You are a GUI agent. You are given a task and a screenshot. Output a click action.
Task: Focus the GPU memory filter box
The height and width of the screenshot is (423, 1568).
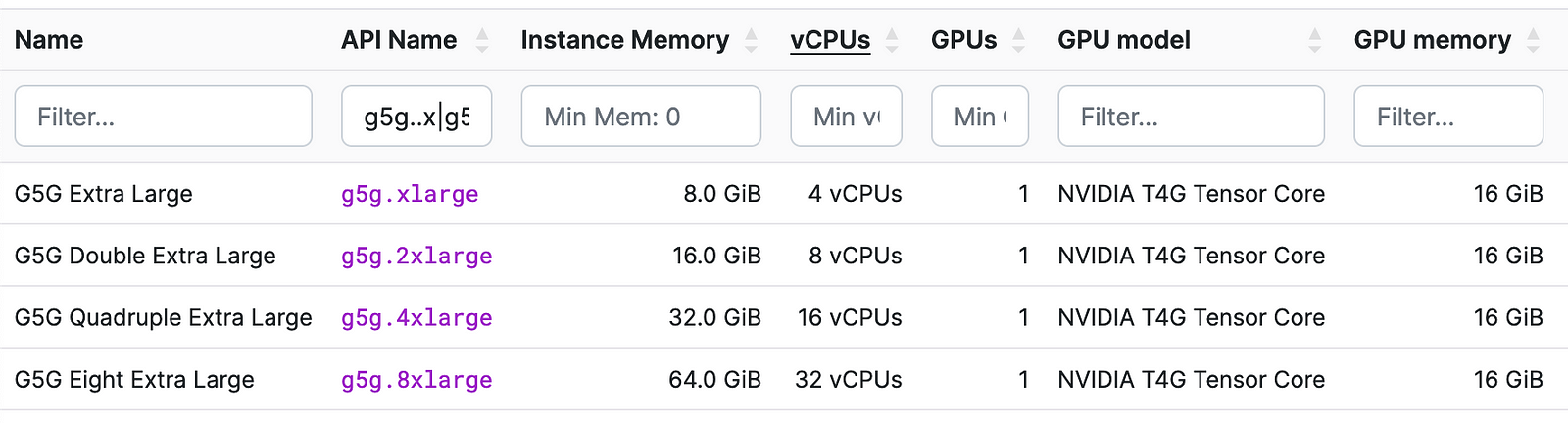(1447, 117)
